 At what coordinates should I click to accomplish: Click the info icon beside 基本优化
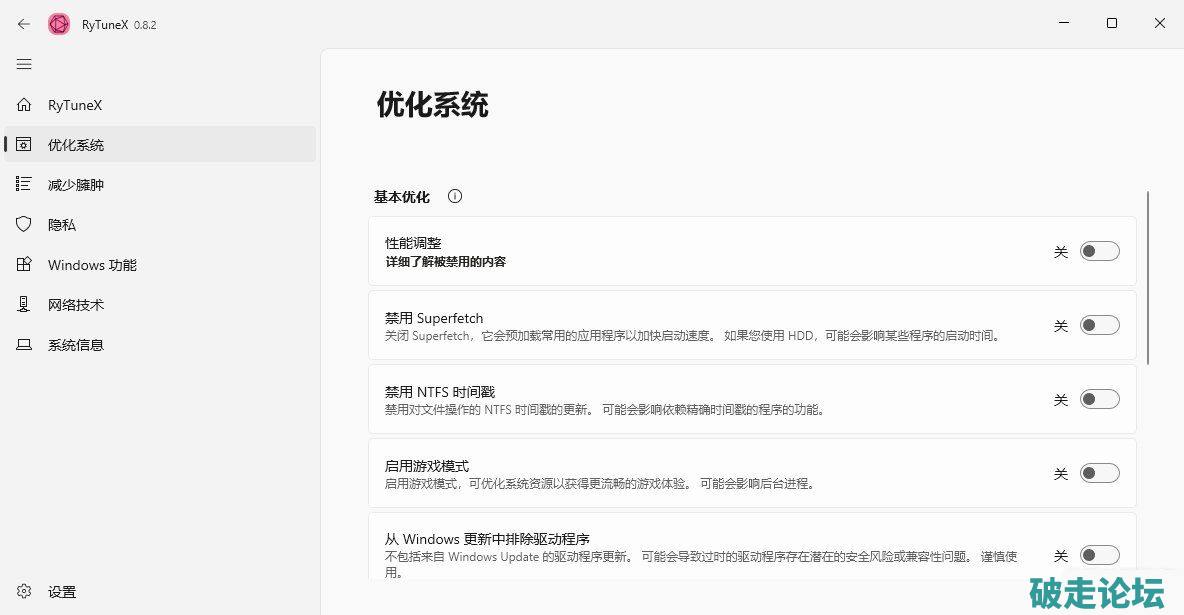pyautogui.click(x=455, y=197)
